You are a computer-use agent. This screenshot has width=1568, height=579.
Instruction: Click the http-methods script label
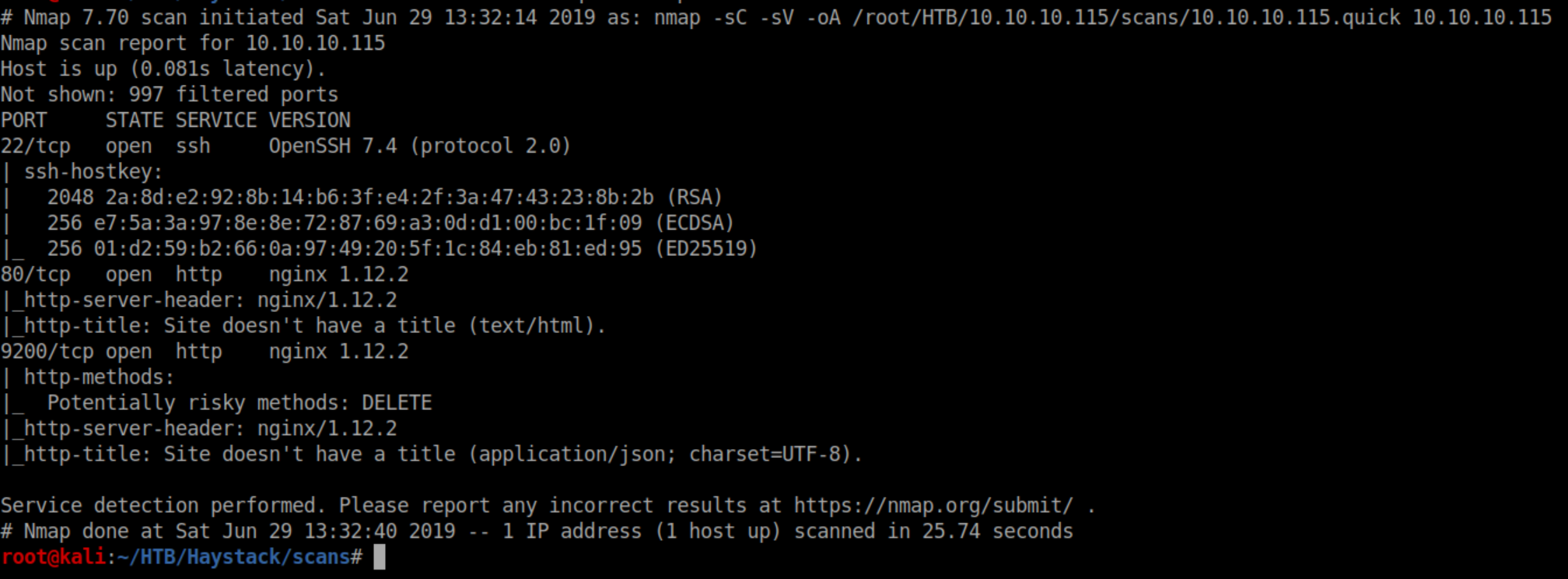click(99, 377)
